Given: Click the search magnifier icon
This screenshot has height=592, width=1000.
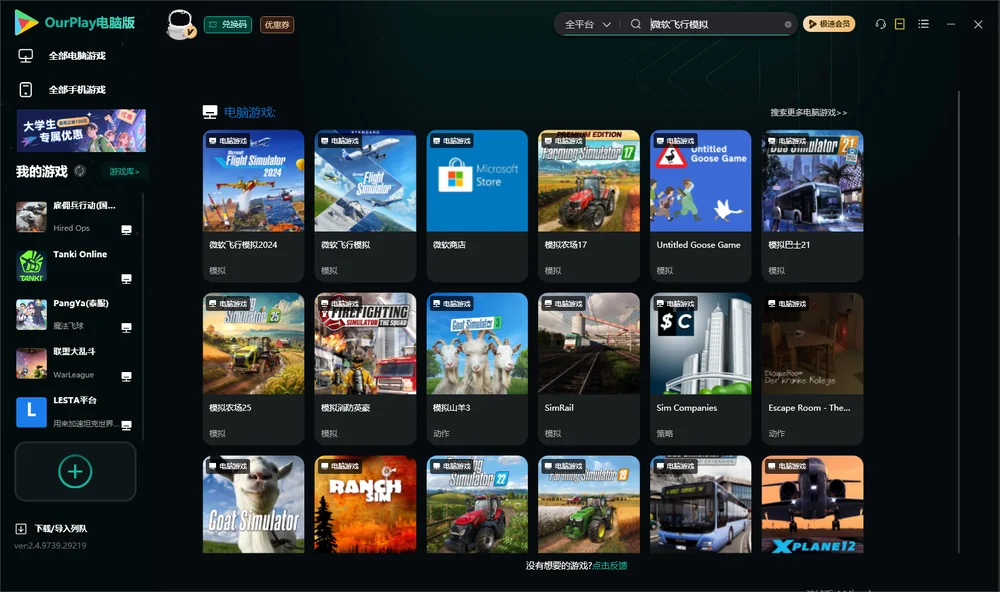Looking at the screenshot, I should pos(635,24).
